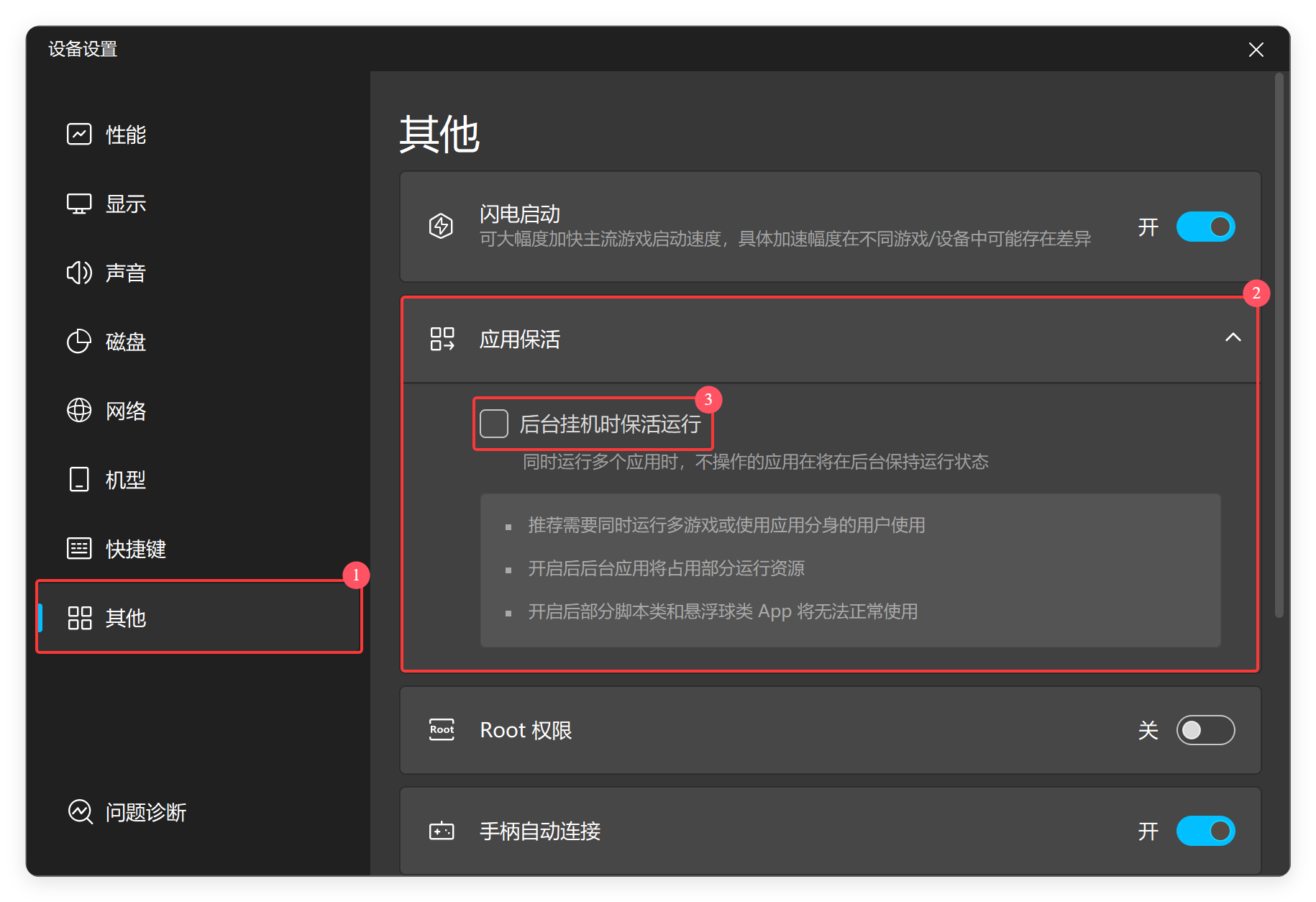Select the 磁盘 menu label
This screenshot has height=902, width=1316.
pos(126,342)
